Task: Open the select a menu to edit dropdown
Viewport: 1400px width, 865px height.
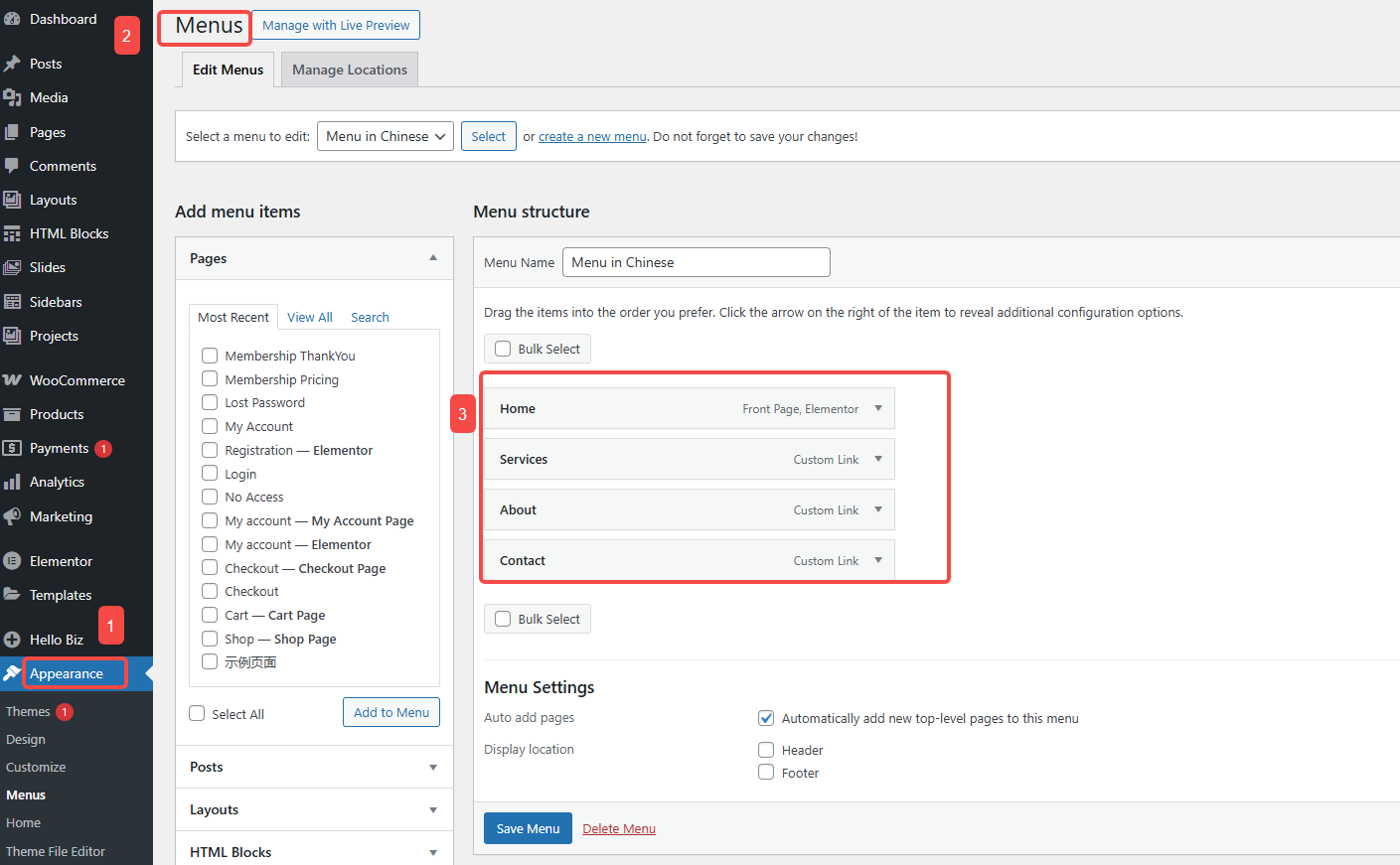Action: tap(385, 136)
